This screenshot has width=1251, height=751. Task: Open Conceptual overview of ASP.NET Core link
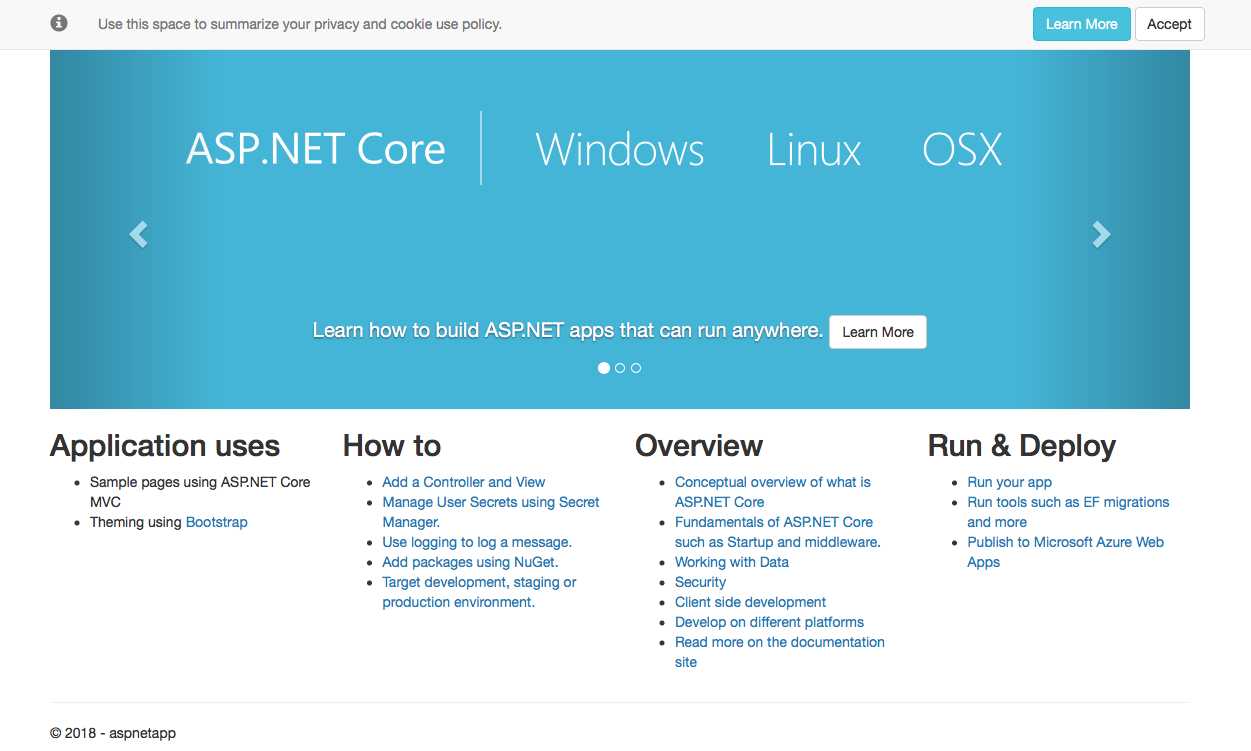773,492
